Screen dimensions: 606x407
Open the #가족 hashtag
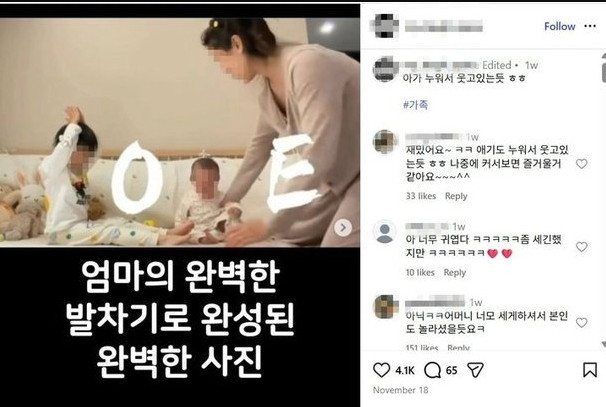[415, 104]
